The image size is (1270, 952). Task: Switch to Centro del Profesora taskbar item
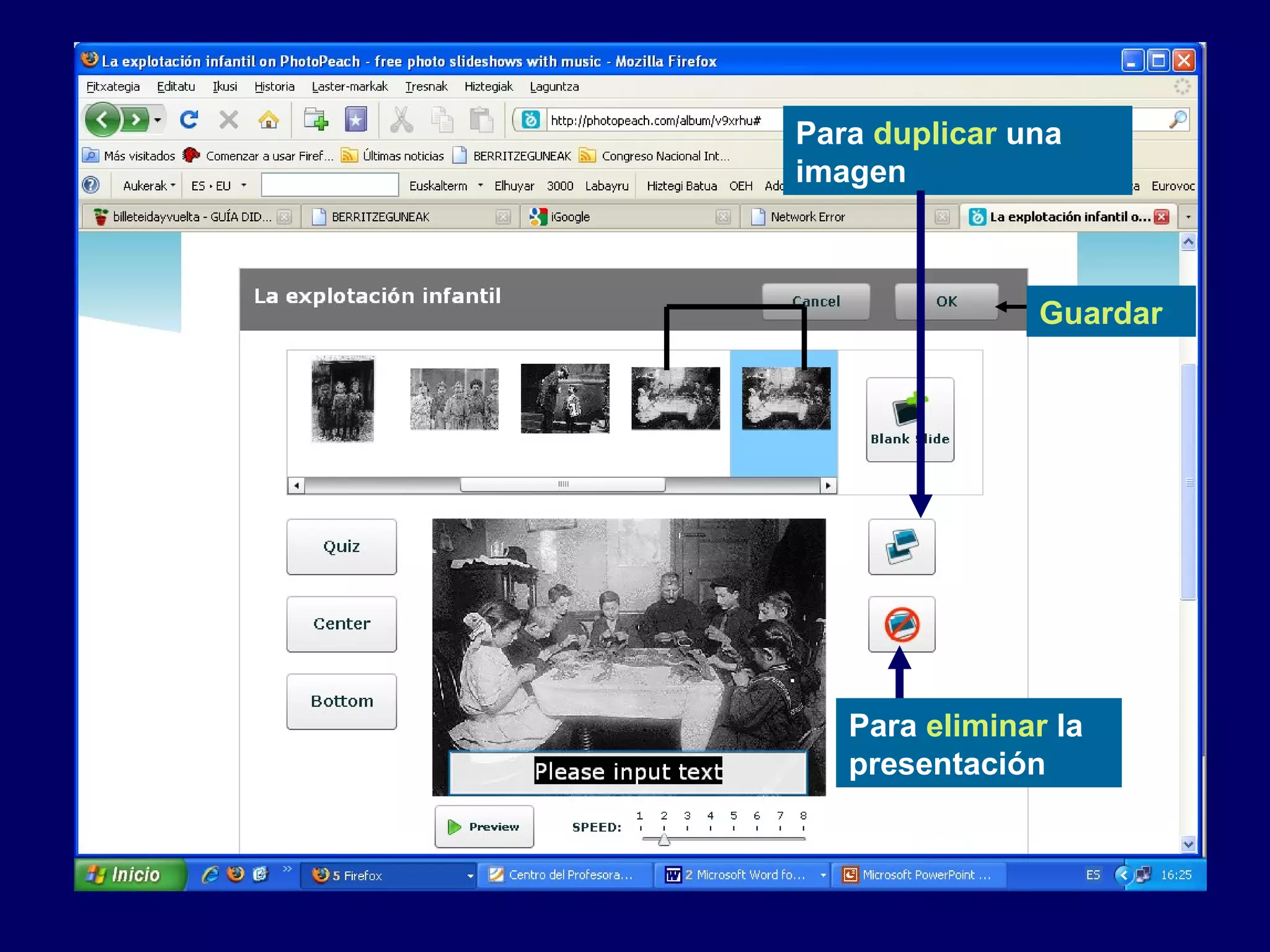[x=566, y=875]
